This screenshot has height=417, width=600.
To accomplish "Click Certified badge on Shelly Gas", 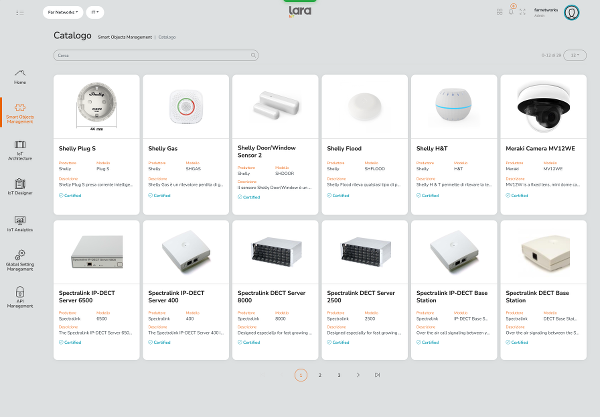I will click(159, 195).
